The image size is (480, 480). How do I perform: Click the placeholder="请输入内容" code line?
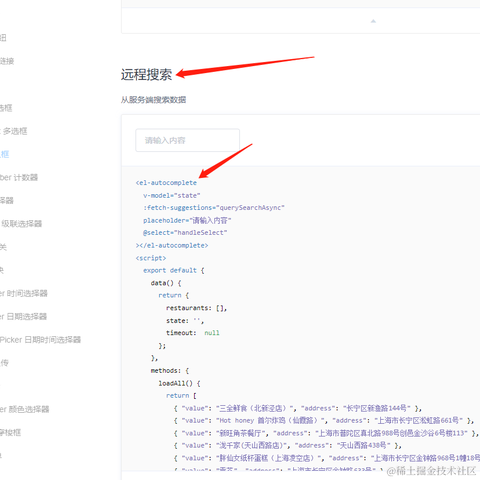pos(187,220)
